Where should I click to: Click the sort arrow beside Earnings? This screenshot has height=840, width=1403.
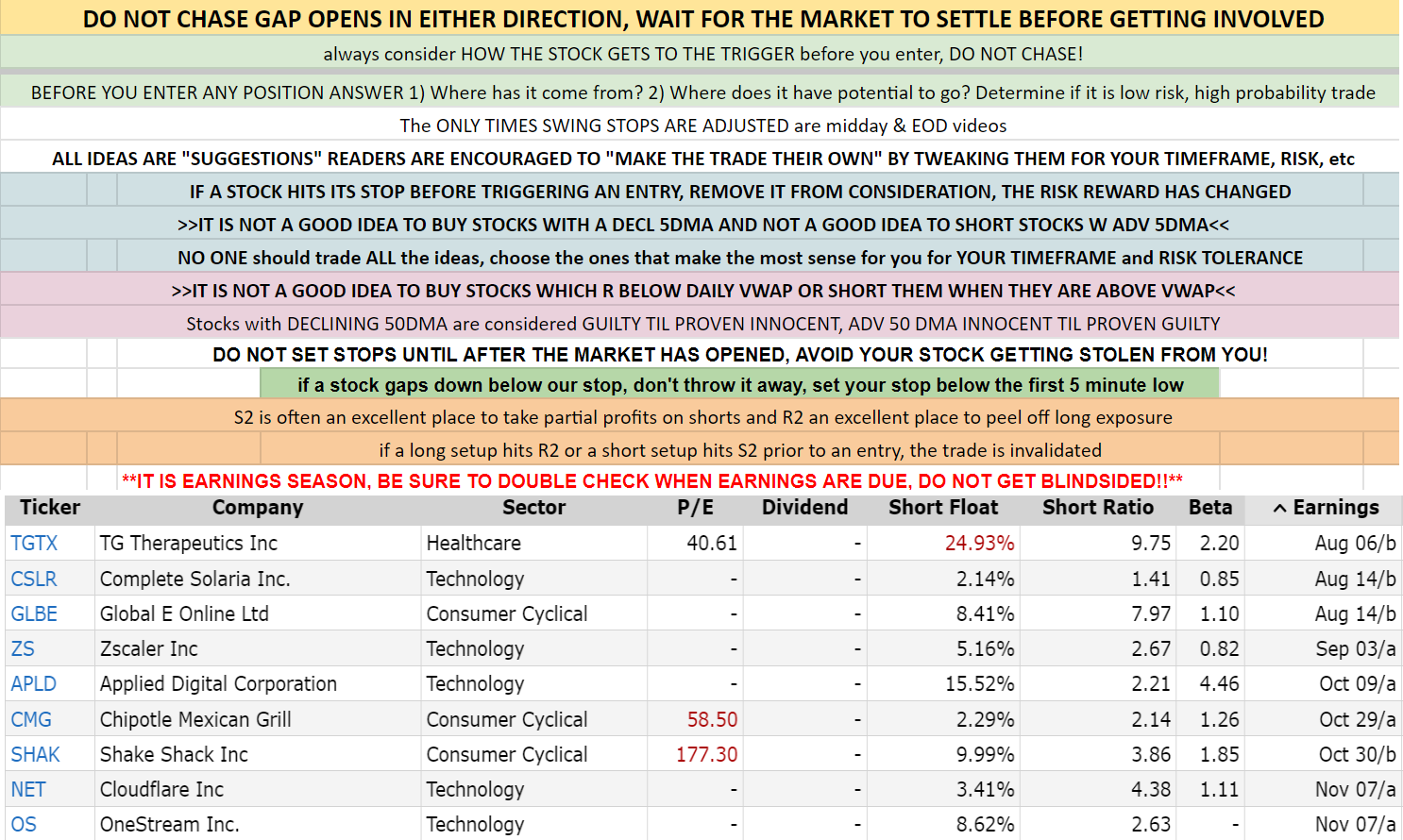[x=1279, y=509]
